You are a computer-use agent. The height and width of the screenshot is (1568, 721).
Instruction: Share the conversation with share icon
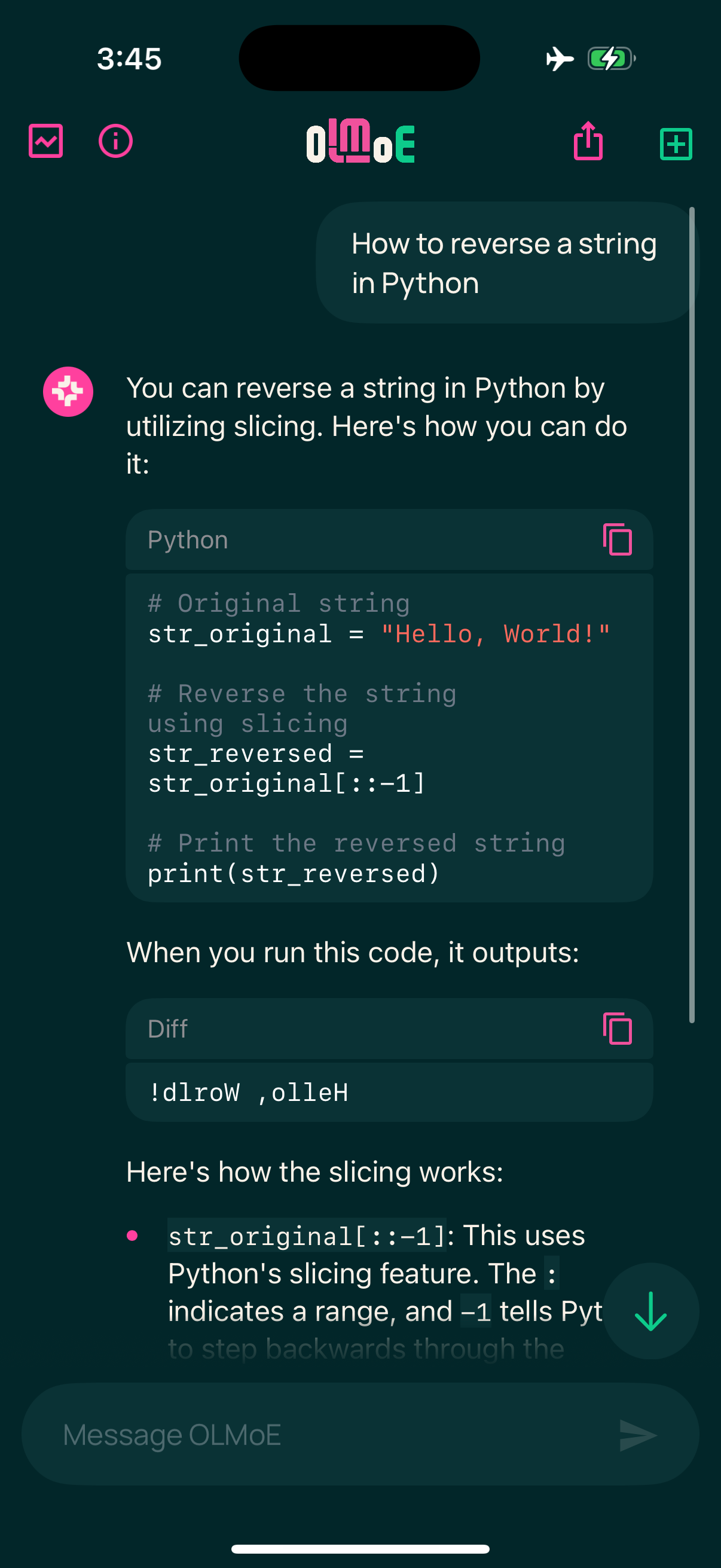point(588,141)
